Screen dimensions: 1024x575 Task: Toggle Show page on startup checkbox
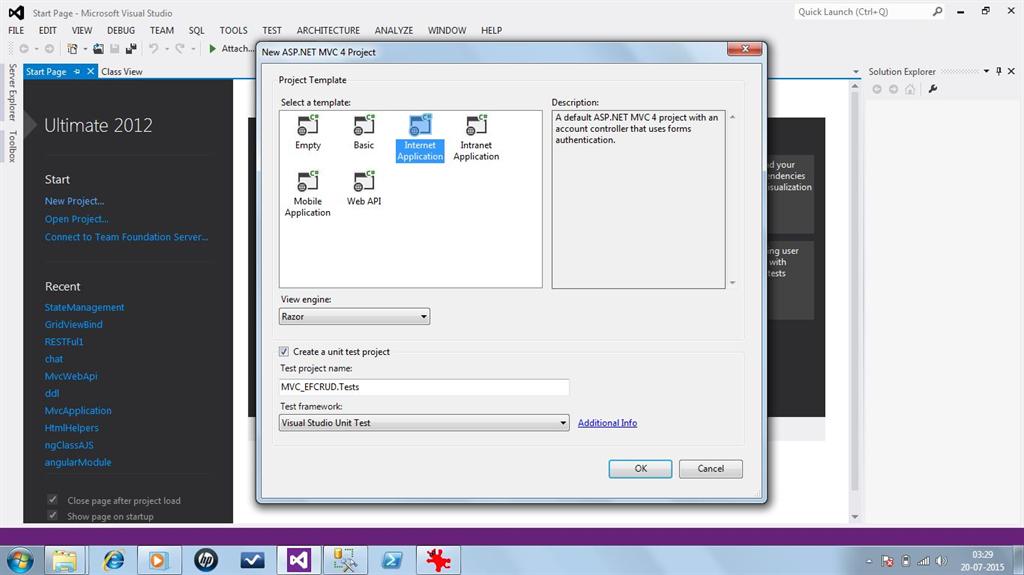(x=52, y=516)
